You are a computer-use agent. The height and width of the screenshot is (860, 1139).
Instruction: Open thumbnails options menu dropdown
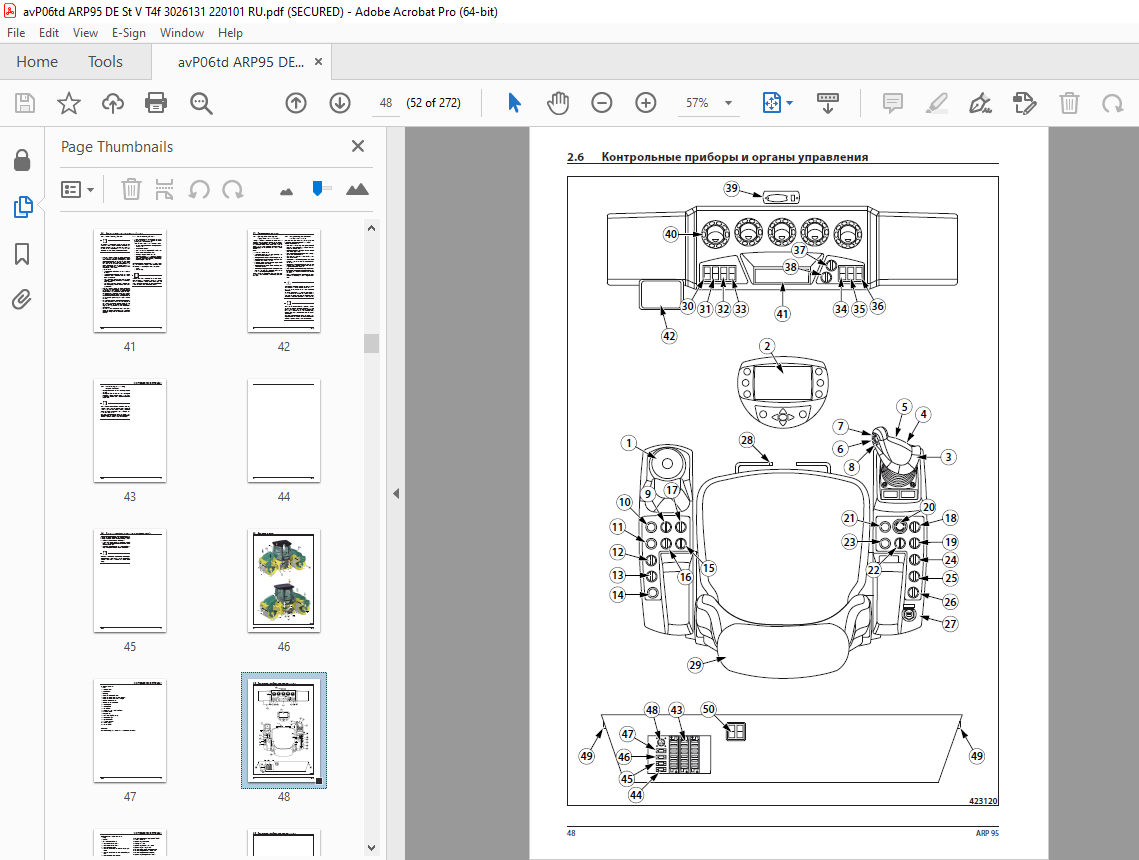point(78,190)
